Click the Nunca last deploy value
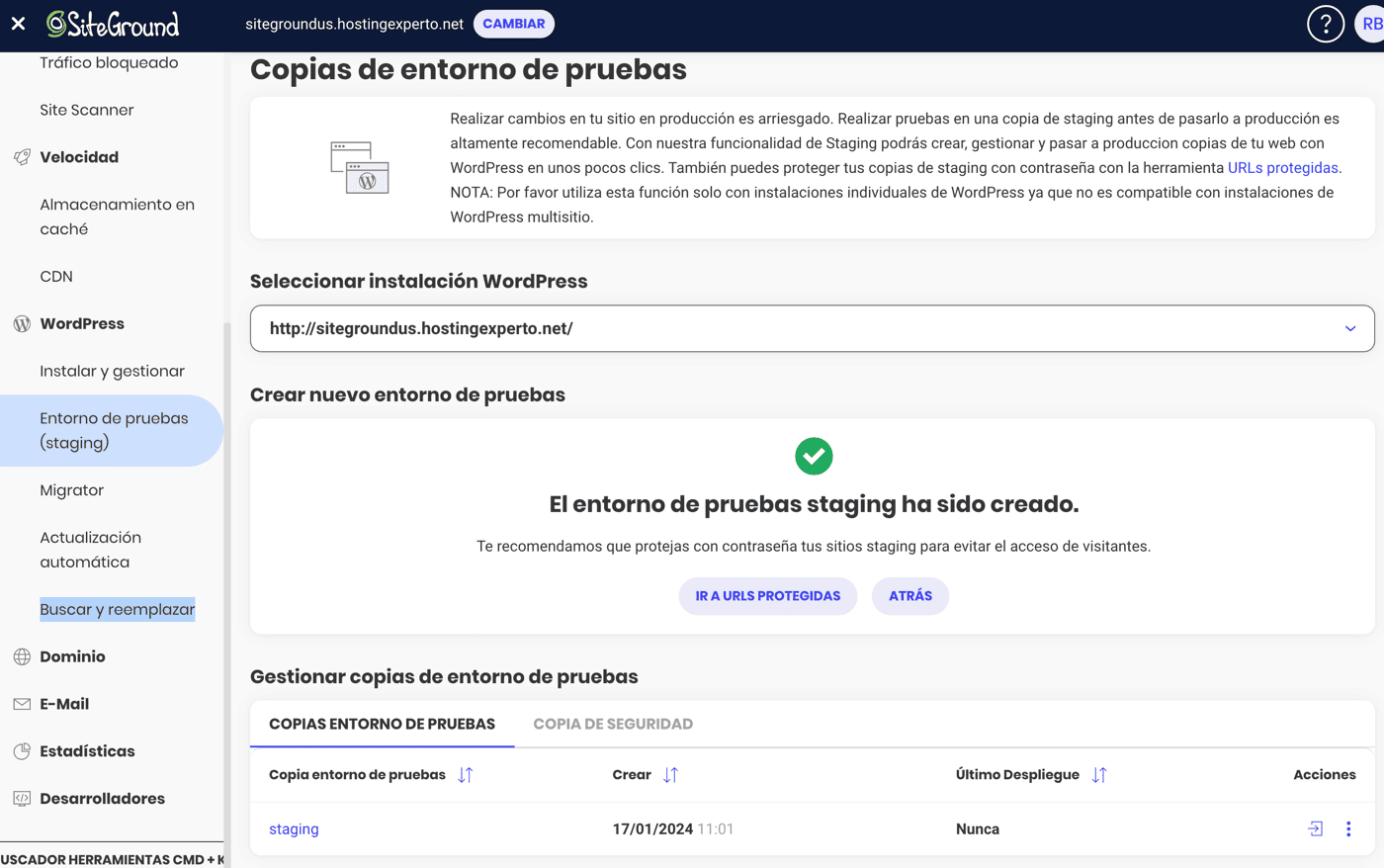 tap(977, 829)
